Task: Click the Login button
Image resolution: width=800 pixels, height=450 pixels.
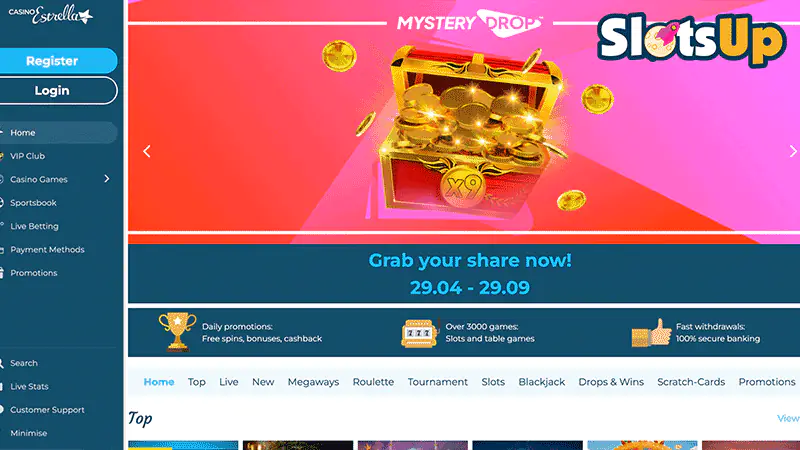Action: 58,90
